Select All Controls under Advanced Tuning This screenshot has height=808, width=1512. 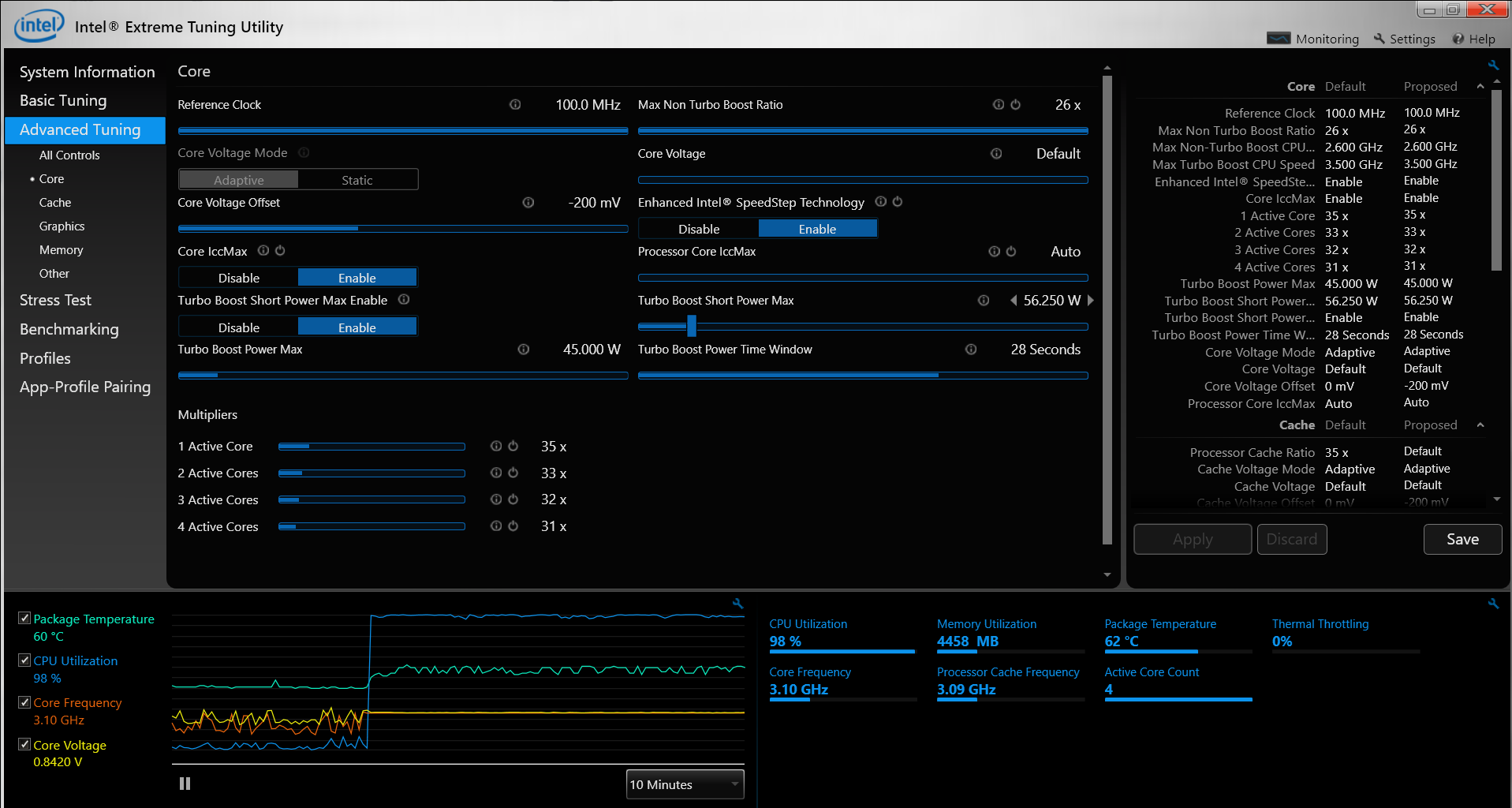(69, 155)
